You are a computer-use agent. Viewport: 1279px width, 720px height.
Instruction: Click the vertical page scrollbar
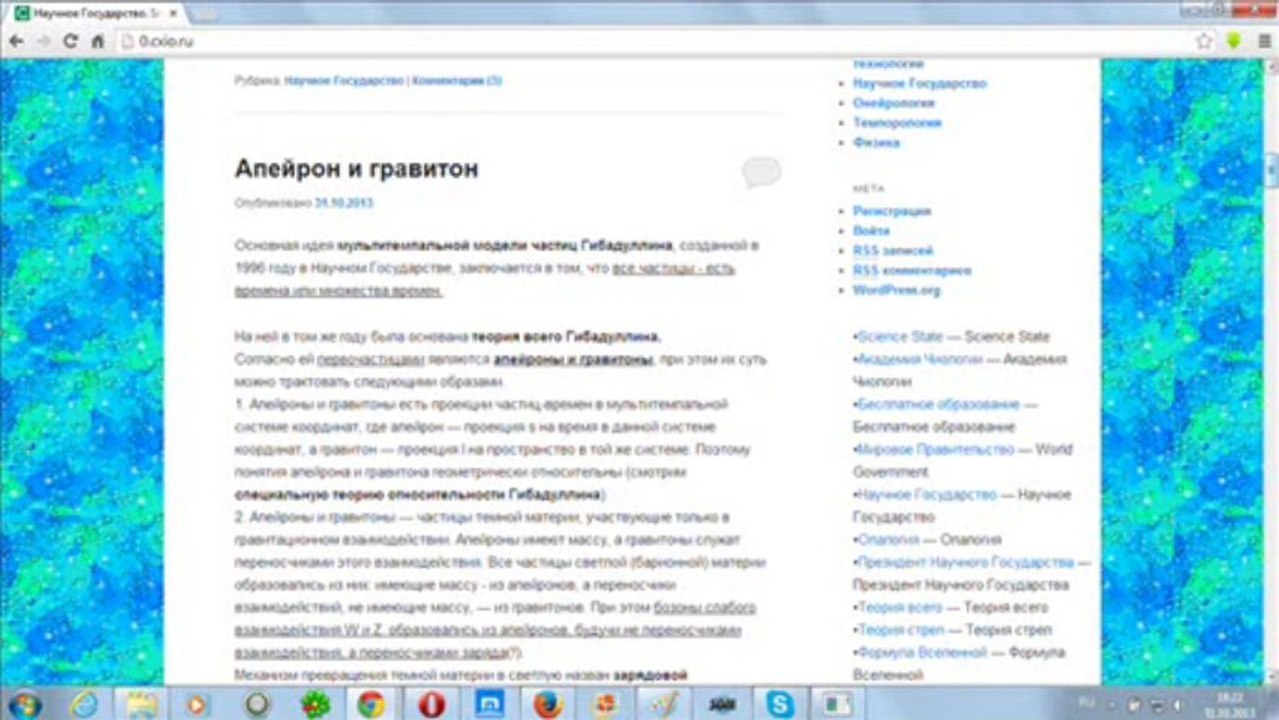point(1271,370)
